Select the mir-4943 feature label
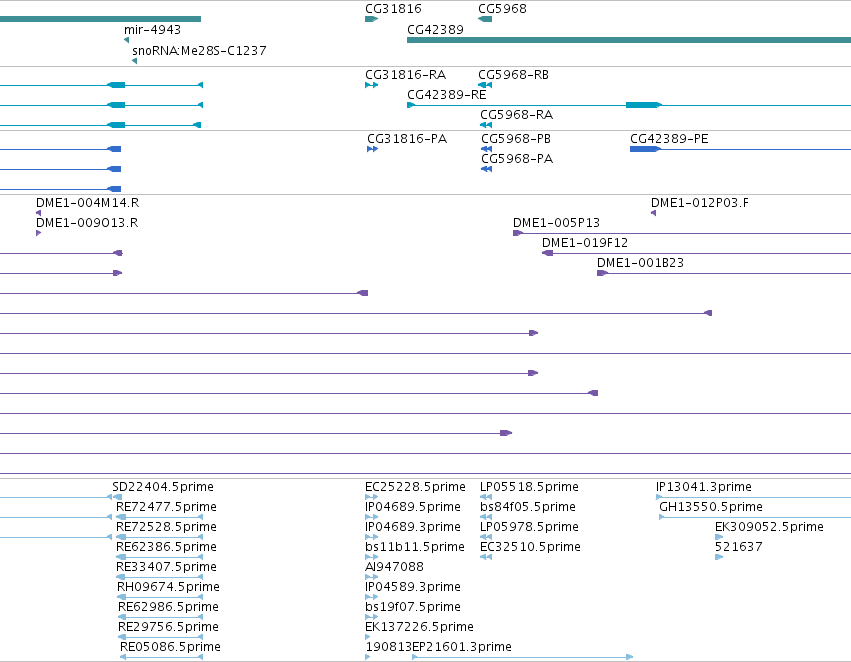The height and width of the screenshot is (662, 851). [x=152, y=30]
